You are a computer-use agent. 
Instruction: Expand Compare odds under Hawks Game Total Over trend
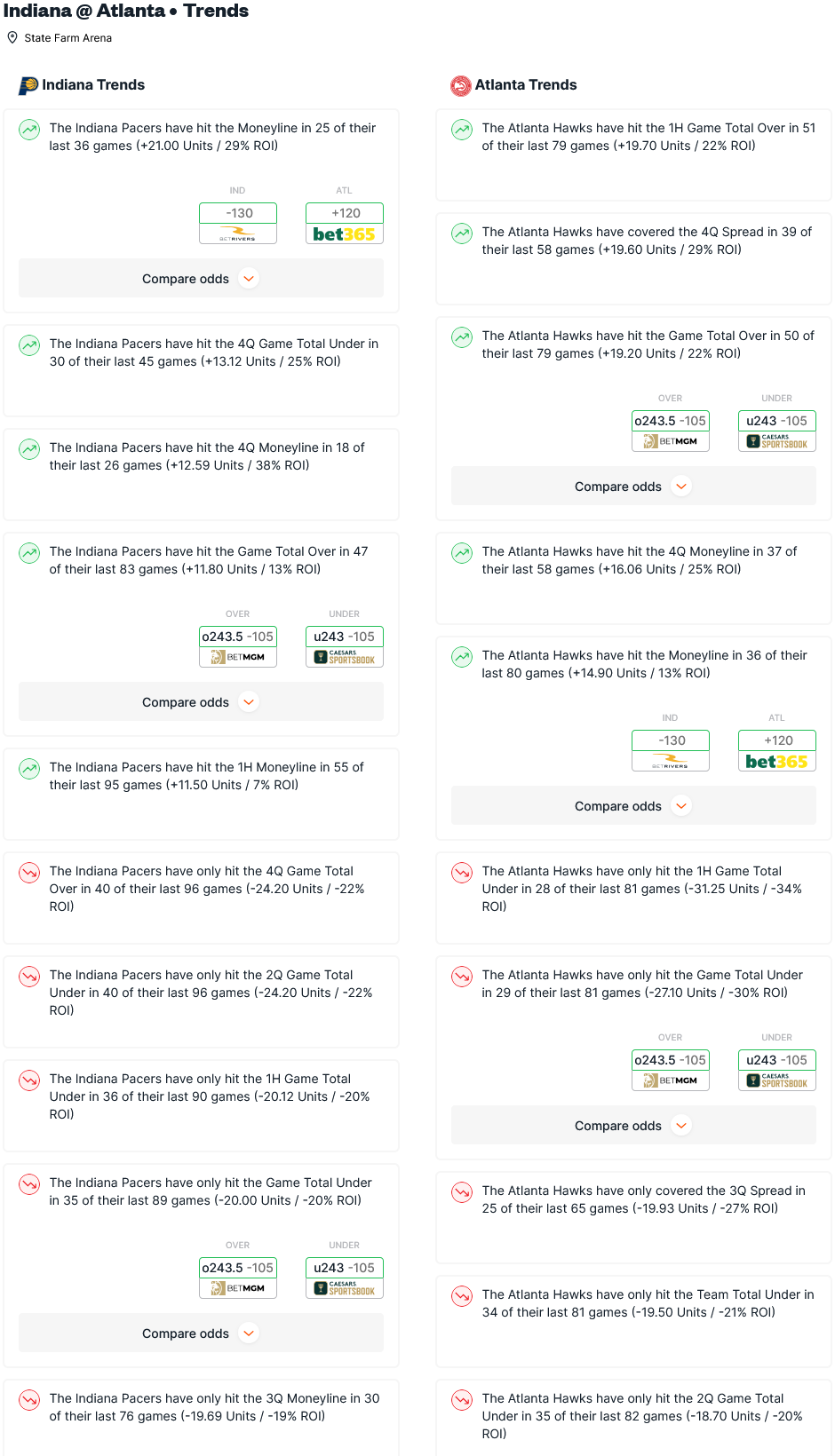[x=633, y=487]
